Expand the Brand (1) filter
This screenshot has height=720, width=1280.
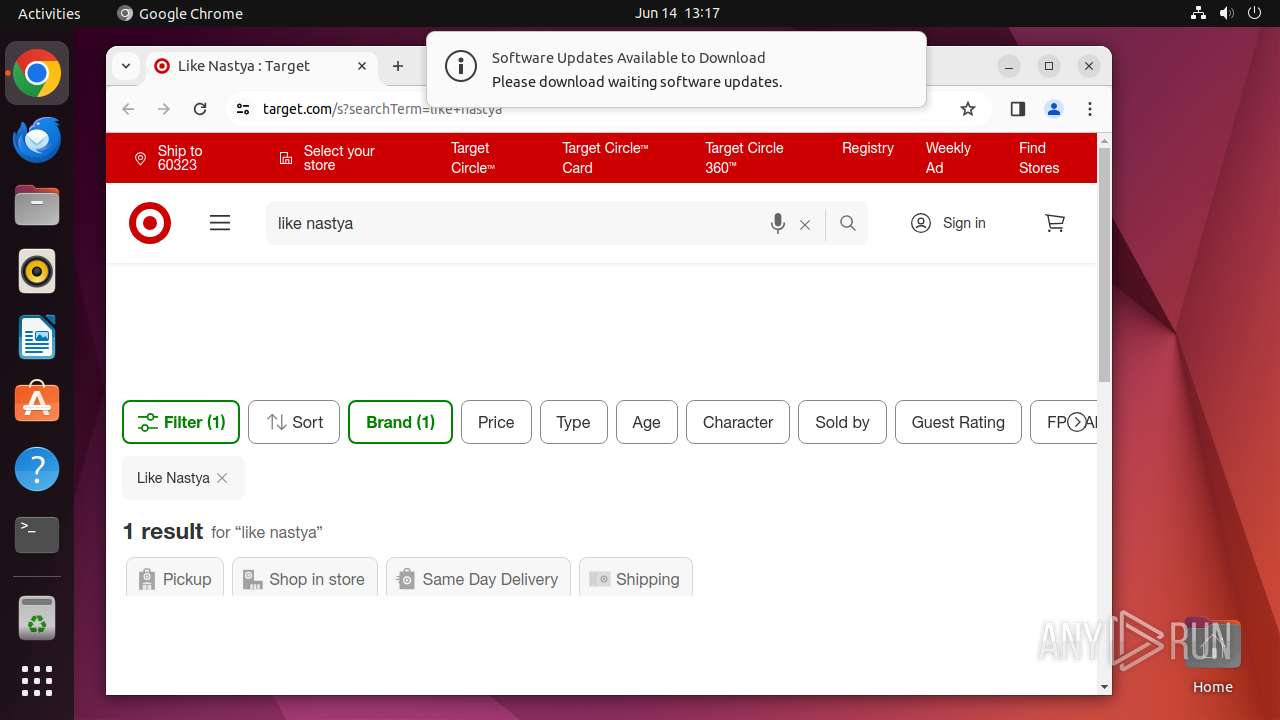pyautogui.click(x=400, y=422)
